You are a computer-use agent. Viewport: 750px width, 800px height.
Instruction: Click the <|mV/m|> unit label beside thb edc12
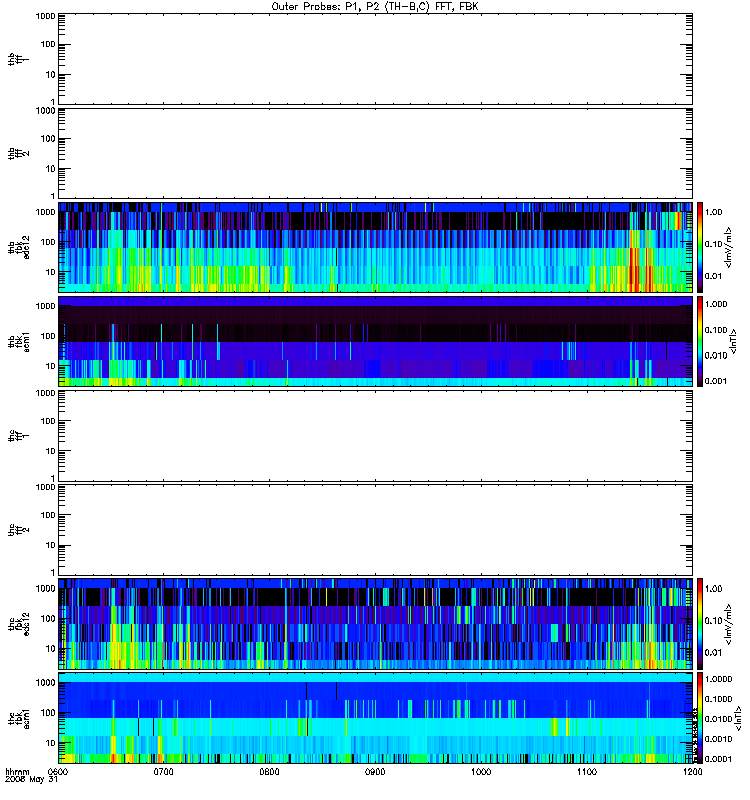click(x=729, y=248)
